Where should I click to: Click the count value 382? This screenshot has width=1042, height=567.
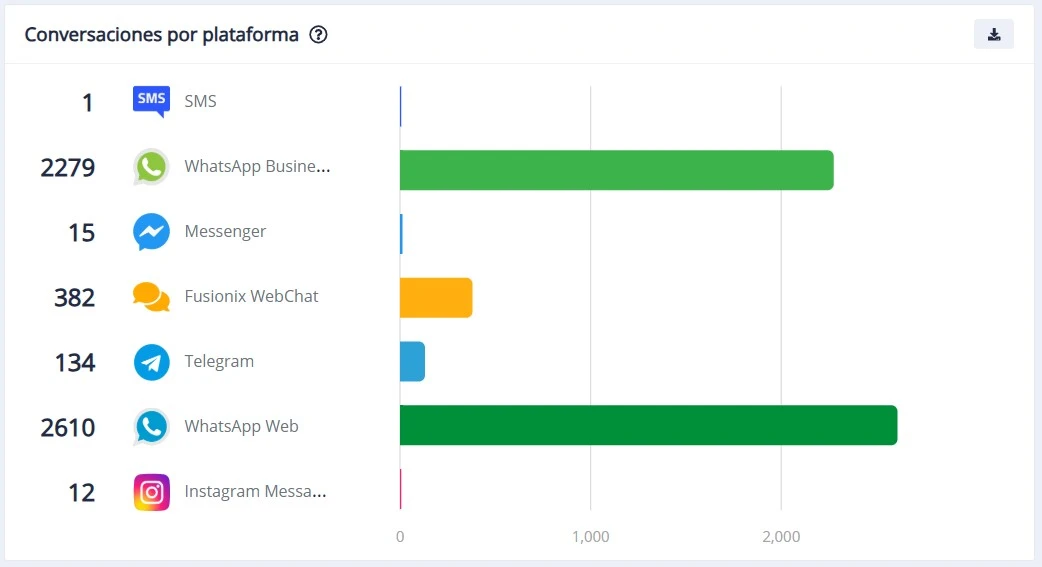(x=74, y=298)
